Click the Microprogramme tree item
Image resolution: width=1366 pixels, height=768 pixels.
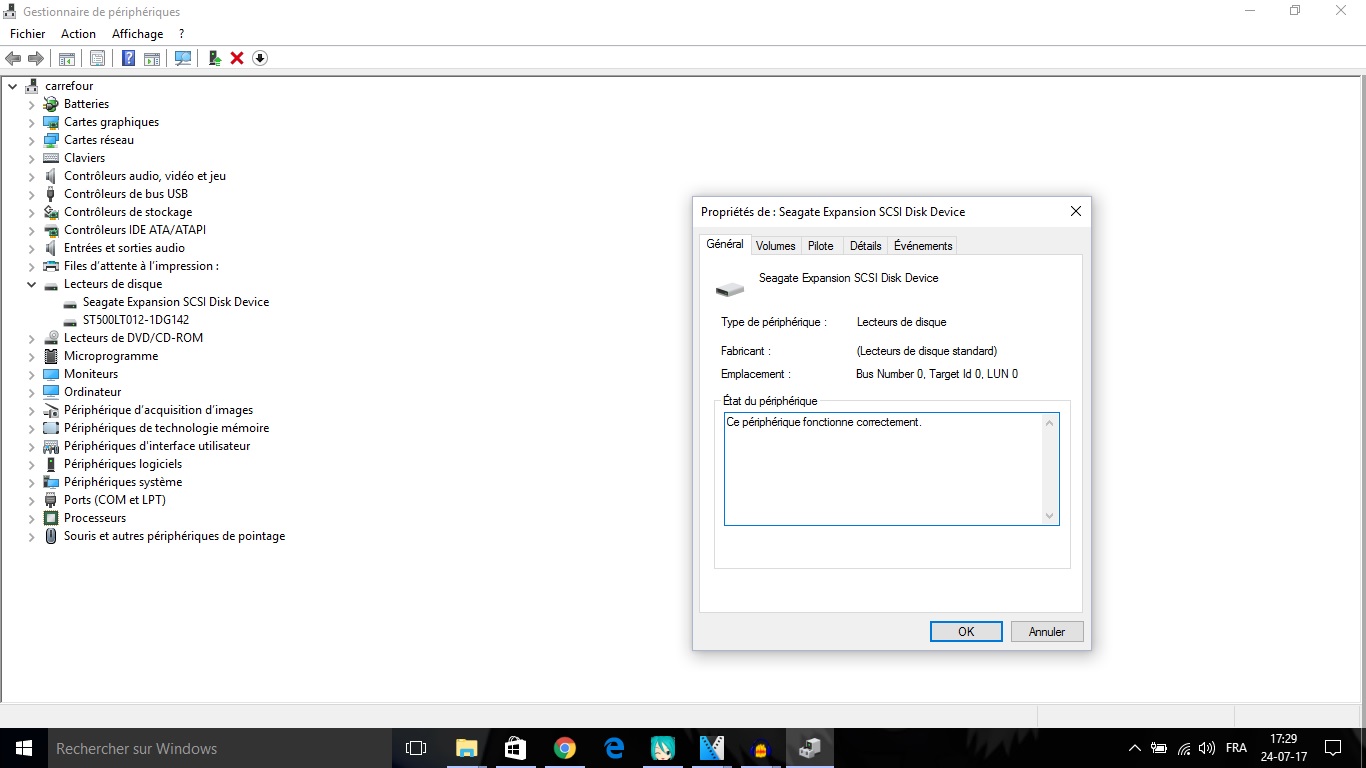coord(111,356)
